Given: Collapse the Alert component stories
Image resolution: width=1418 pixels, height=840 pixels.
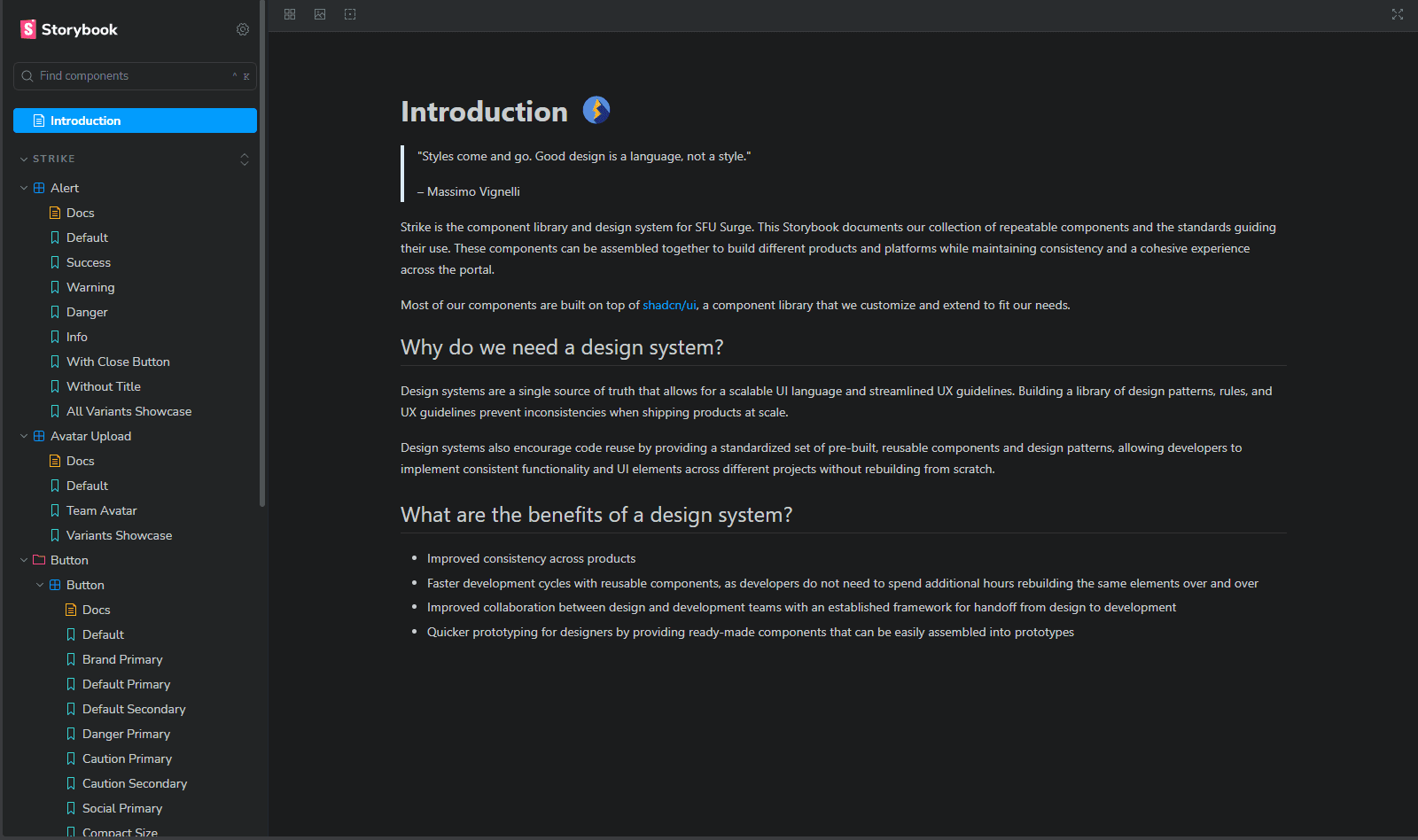Looking at the screenshot, I should tap(23, 187).
